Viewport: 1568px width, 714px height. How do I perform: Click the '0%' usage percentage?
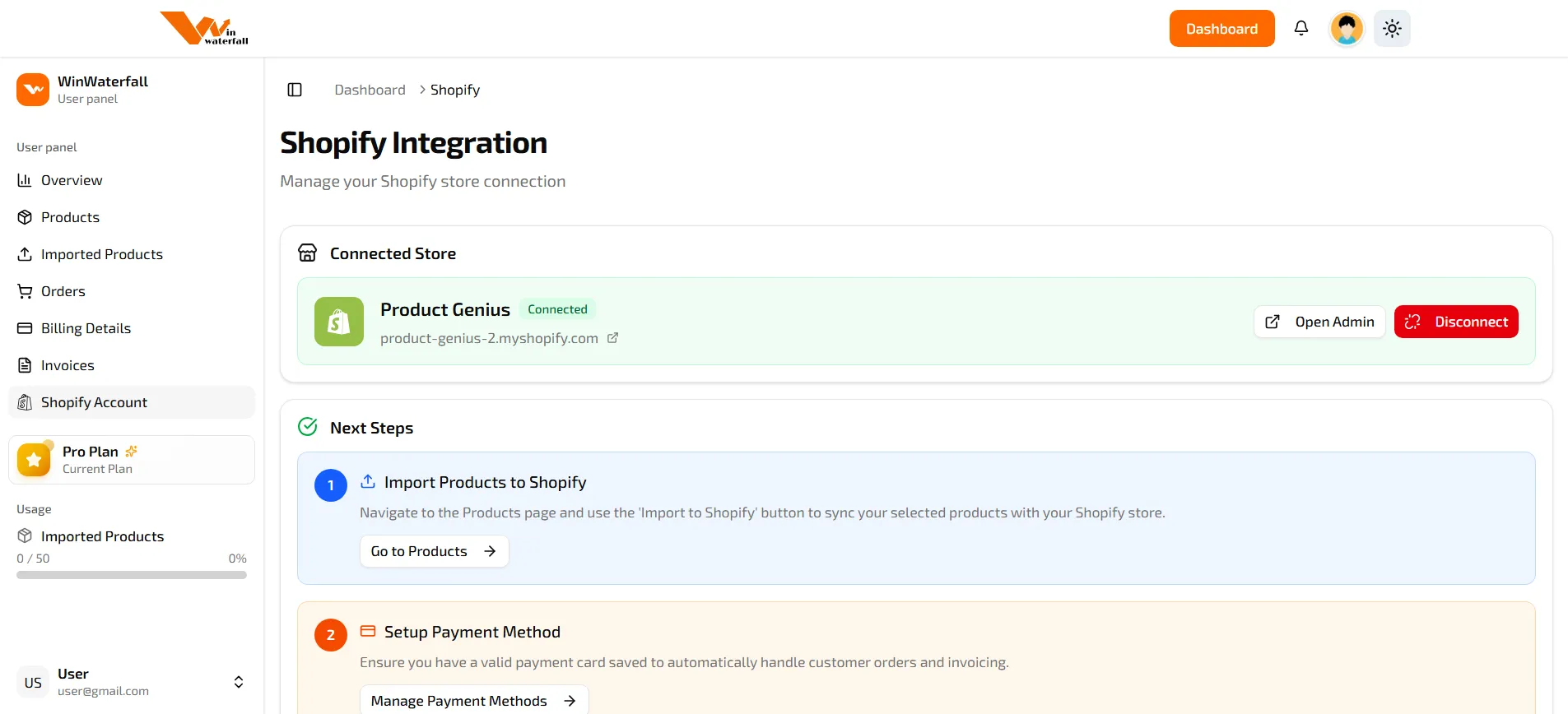(237, 559)
